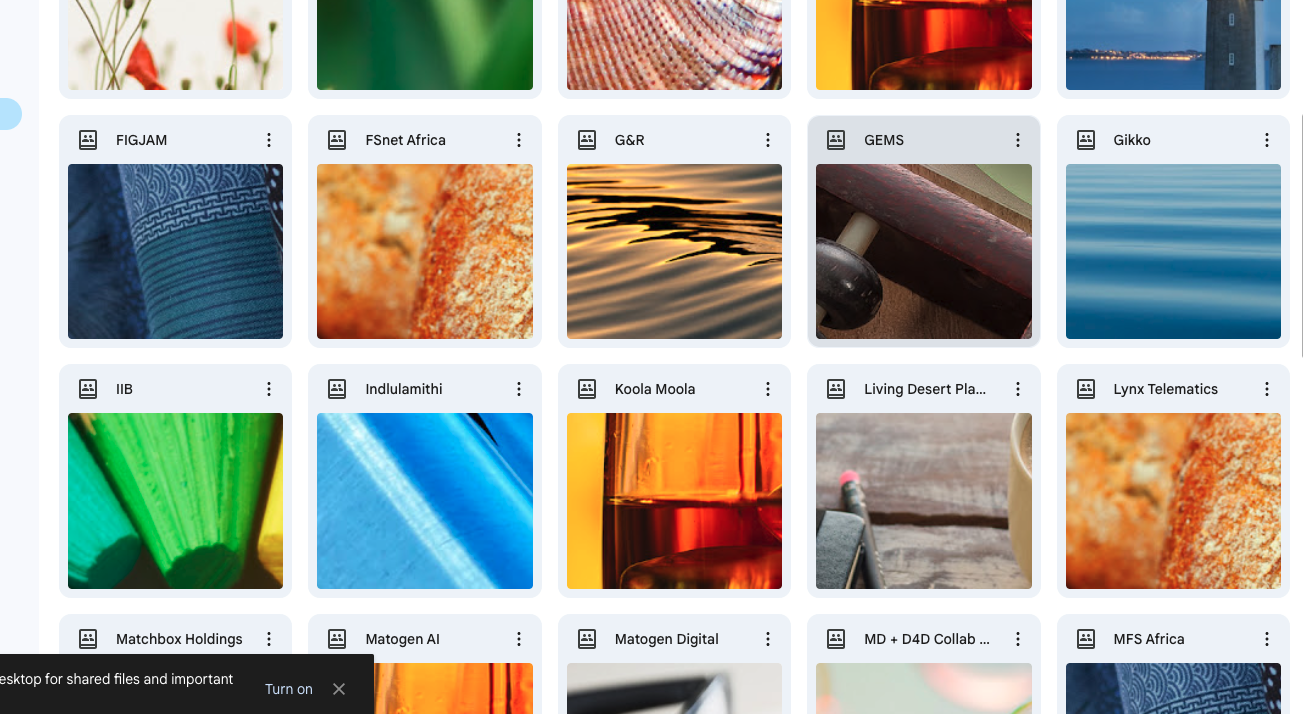Viewport: 1303px width, 714px height.
Task: Open the Matogen Digital drive card
Action: coord(674,664)
